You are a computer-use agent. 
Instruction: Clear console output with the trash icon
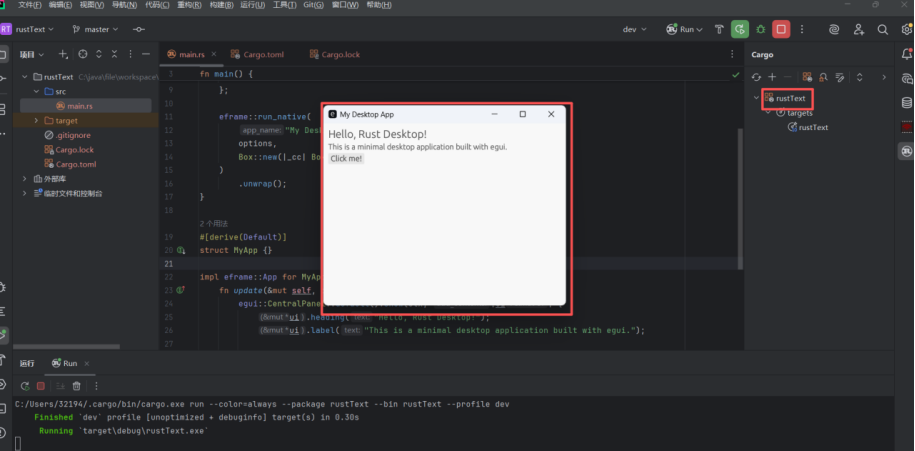(76, 386)
